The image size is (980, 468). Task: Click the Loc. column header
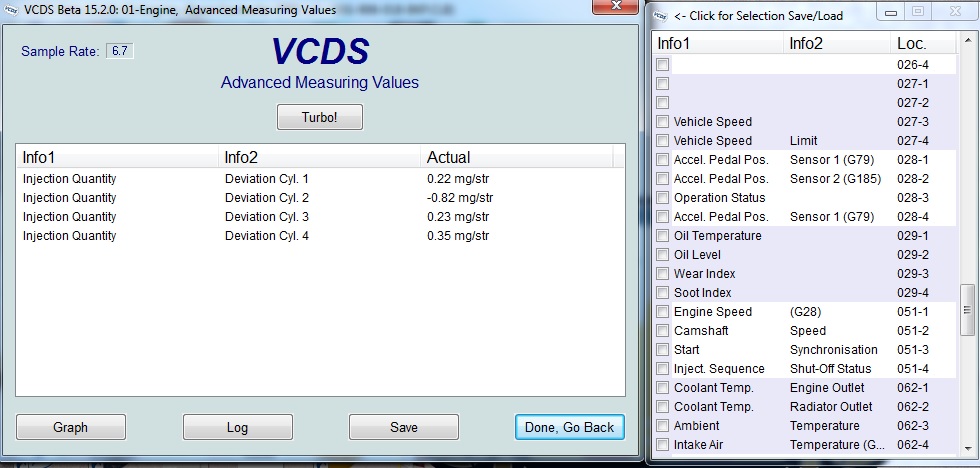[912, 44]
